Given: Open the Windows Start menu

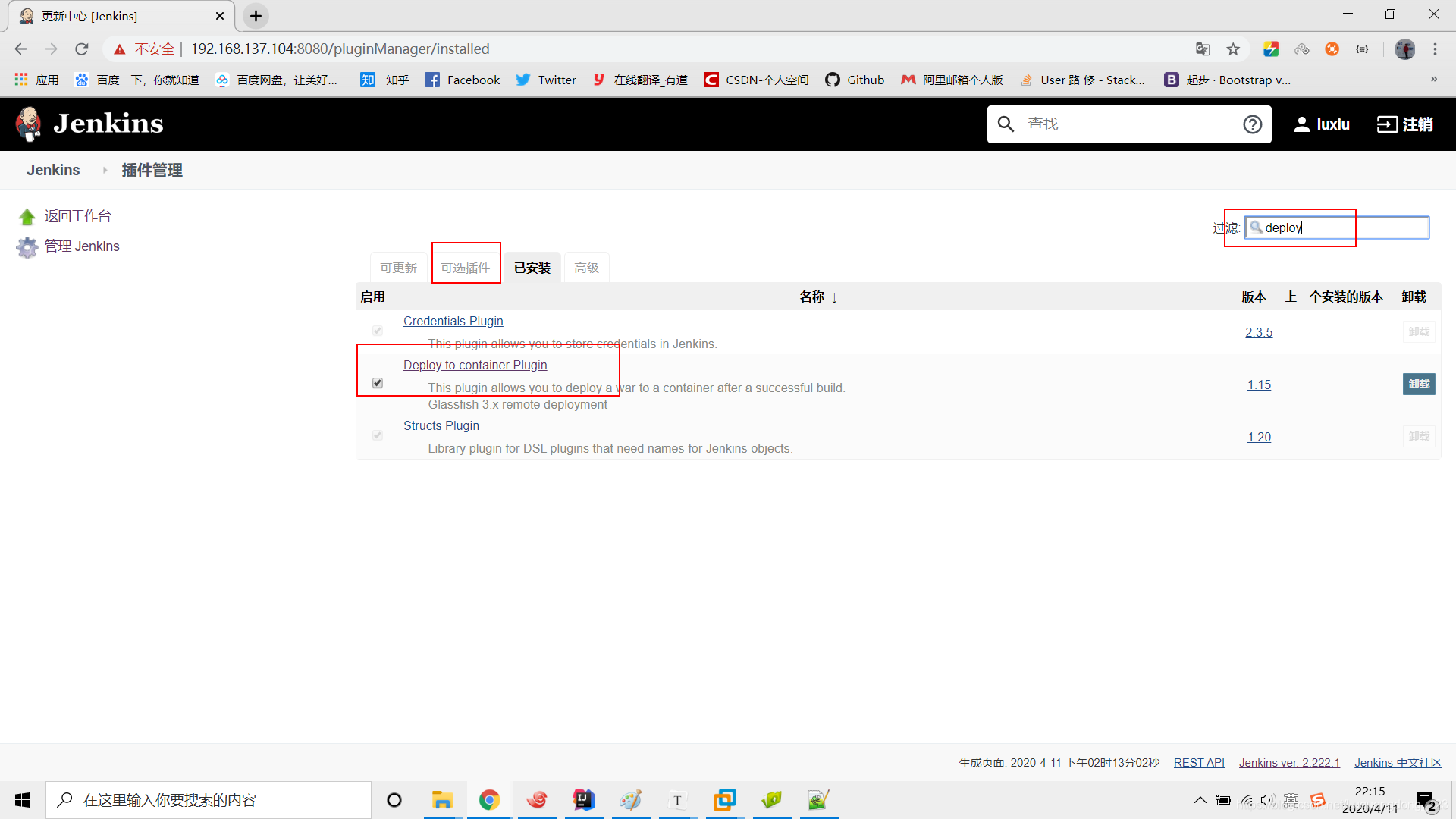Looking at the screenshot, I should 23,800.
